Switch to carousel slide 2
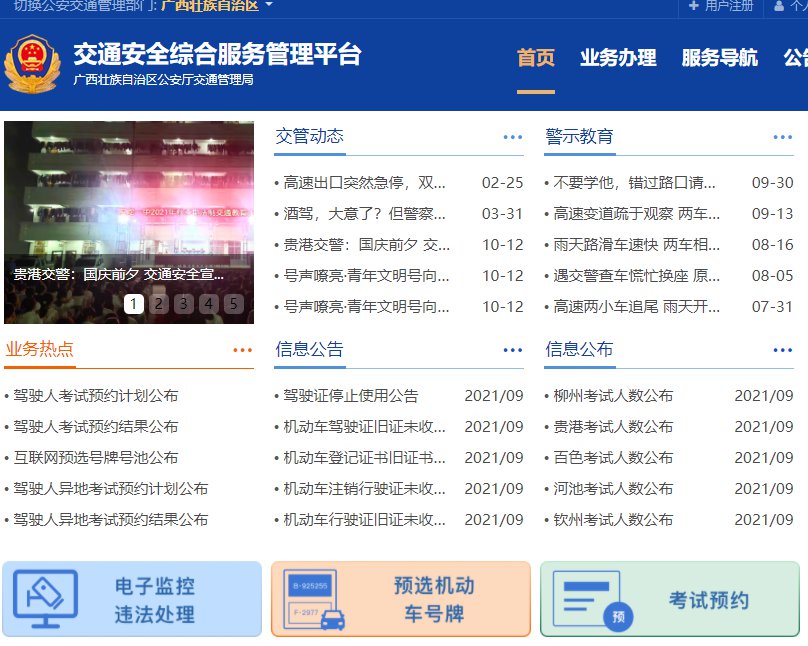 tap(159, 304)
